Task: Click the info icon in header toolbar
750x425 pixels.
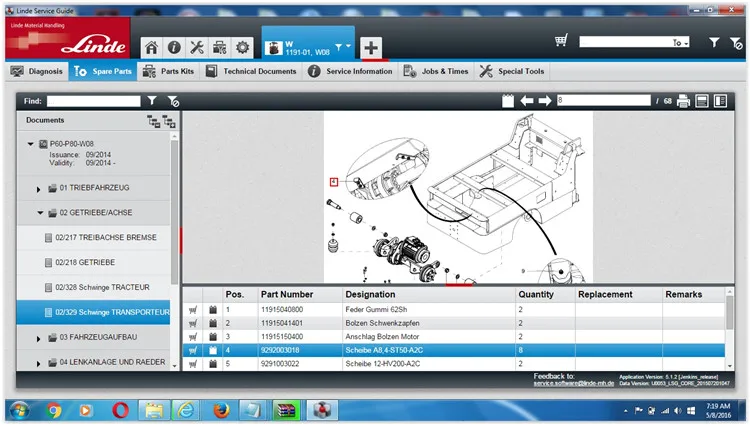Action: (x=174, y=47)
